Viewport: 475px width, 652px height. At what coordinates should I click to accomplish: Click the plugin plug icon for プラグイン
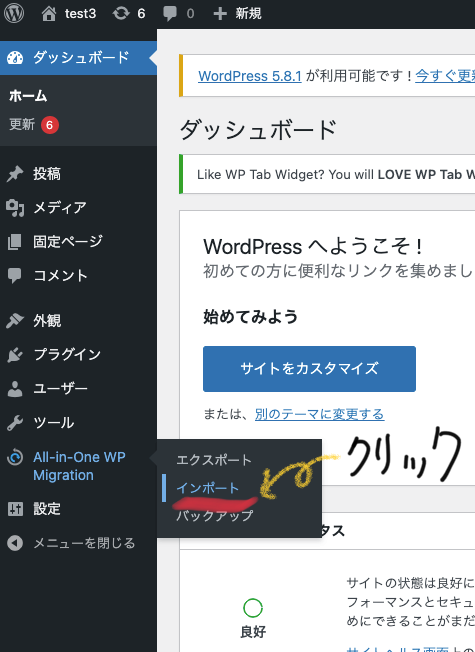(x=15, y=355)
